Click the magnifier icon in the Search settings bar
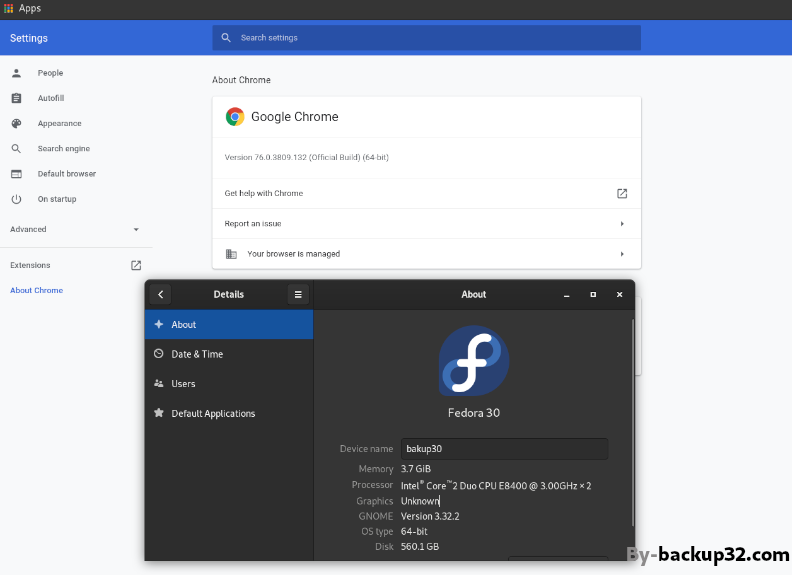Screen dimensions: 792x575 click(226, 38)
